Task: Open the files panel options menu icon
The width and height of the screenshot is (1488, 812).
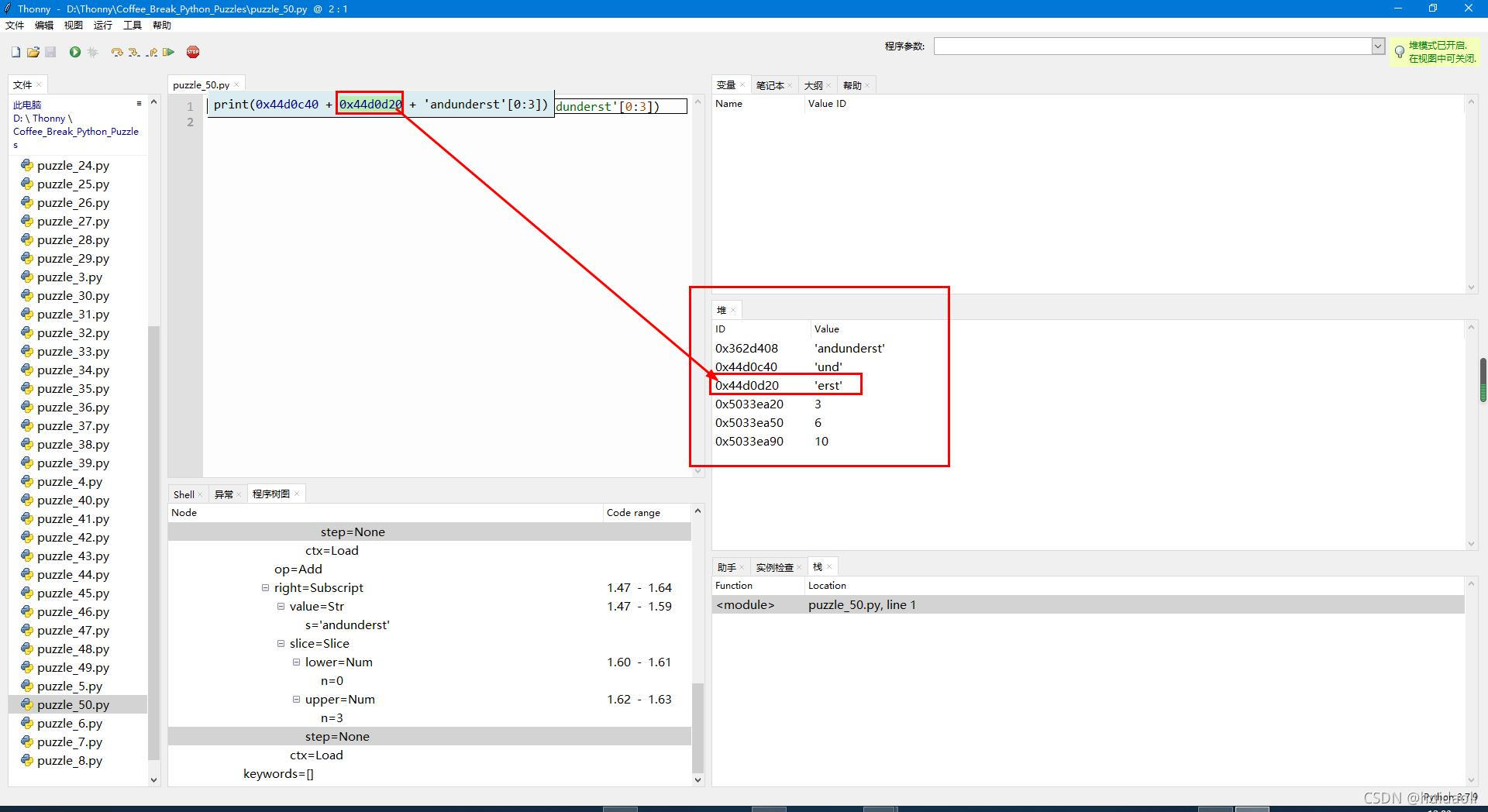Action: coord(139,104)
